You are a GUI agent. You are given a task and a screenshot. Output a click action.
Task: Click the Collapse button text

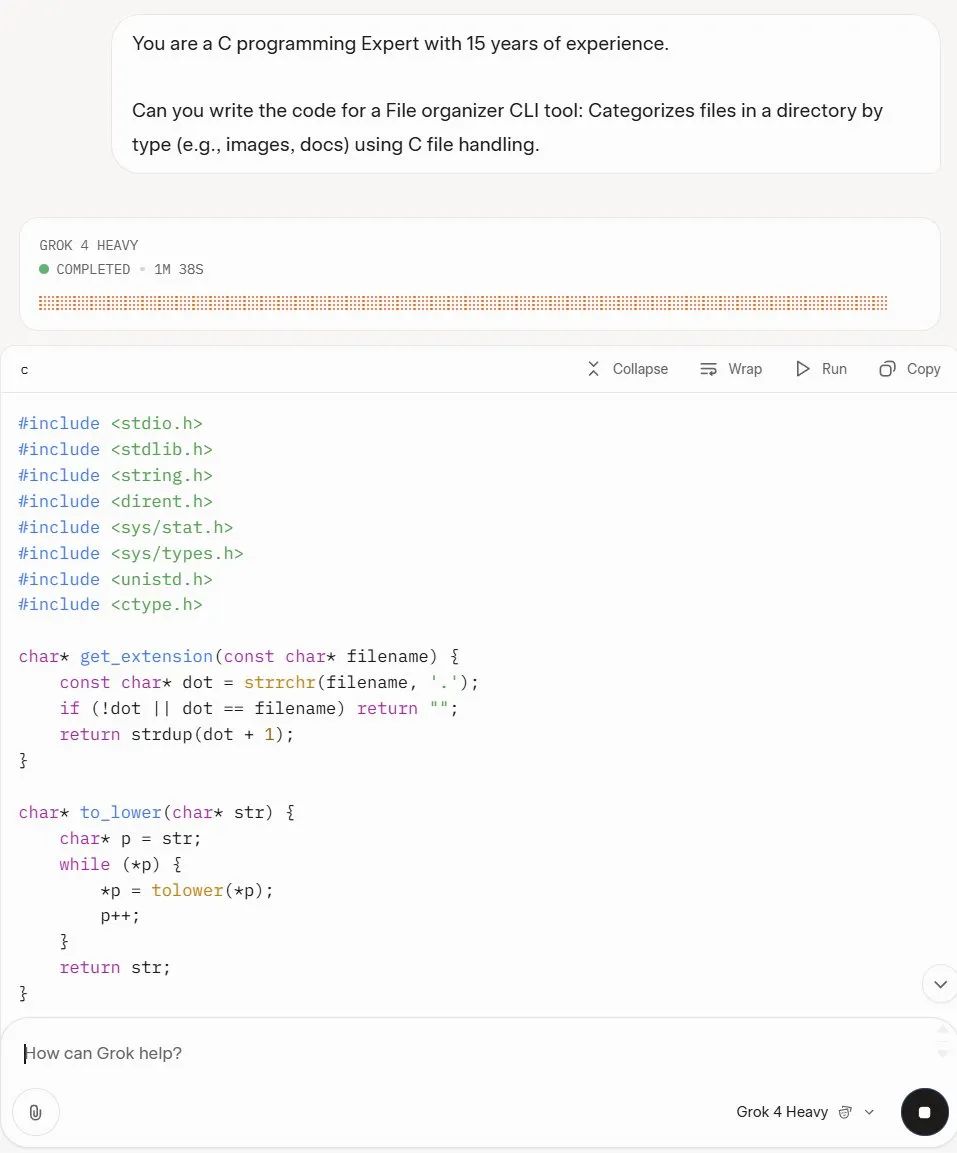click(640, 369)
